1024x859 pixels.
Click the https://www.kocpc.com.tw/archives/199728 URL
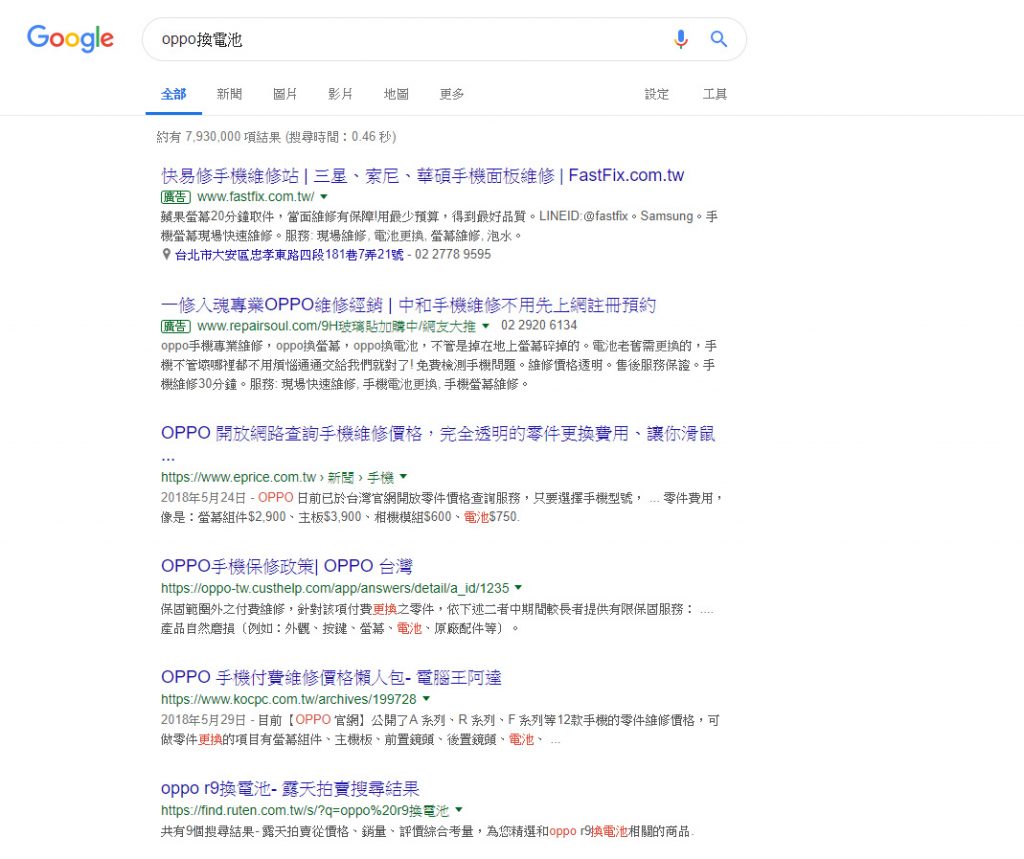click(289, 699)
